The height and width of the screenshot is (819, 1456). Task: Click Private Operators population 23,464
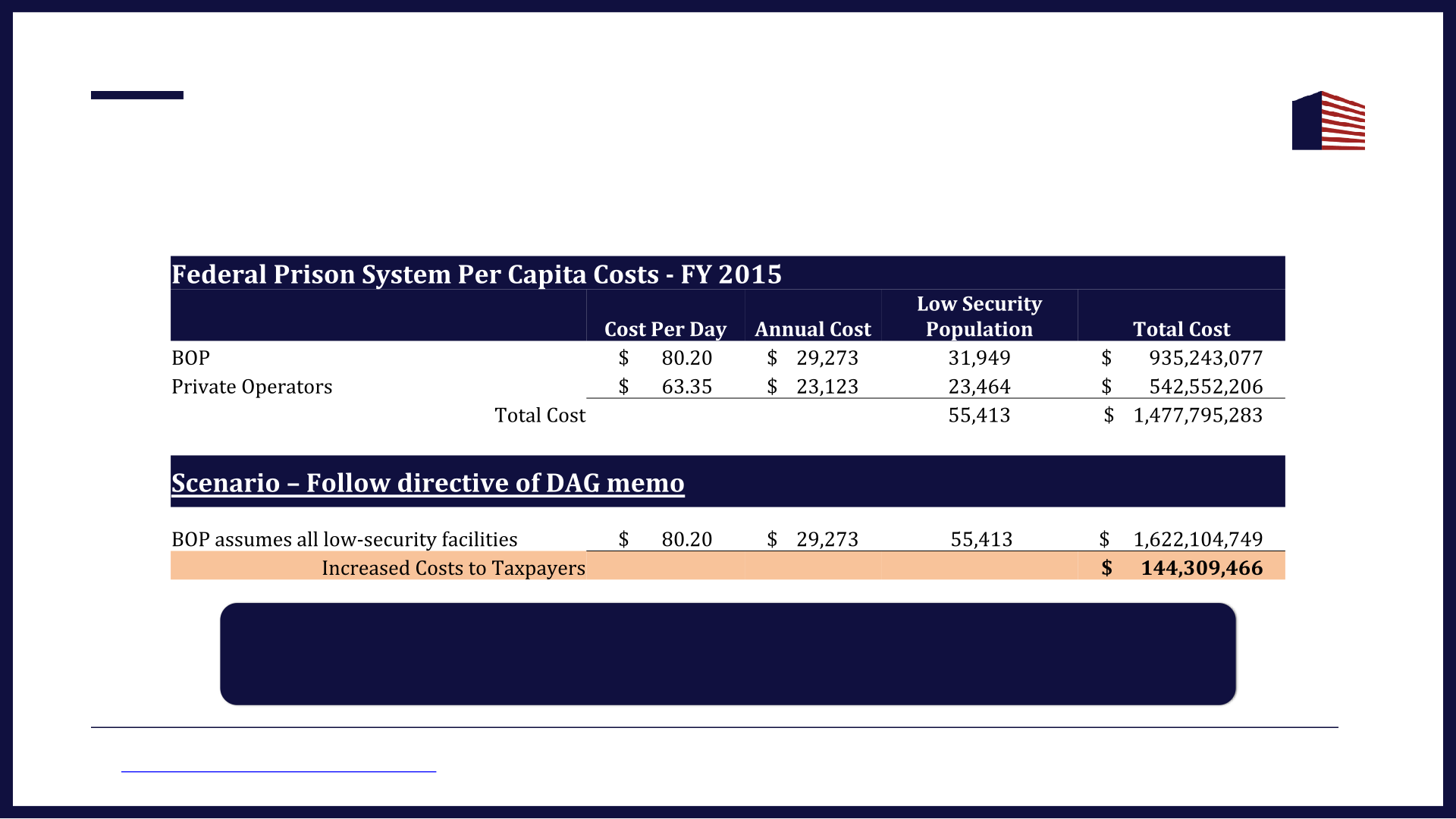[x=979, y=387]
